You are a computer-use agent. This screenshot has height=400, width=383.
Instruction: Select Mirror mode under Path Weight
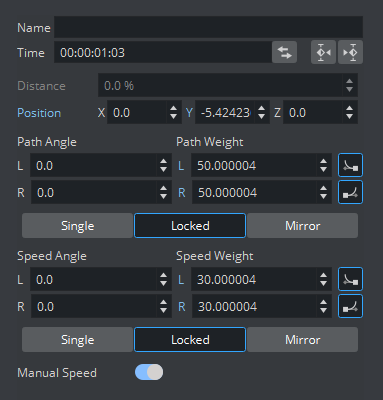point(303,226)
